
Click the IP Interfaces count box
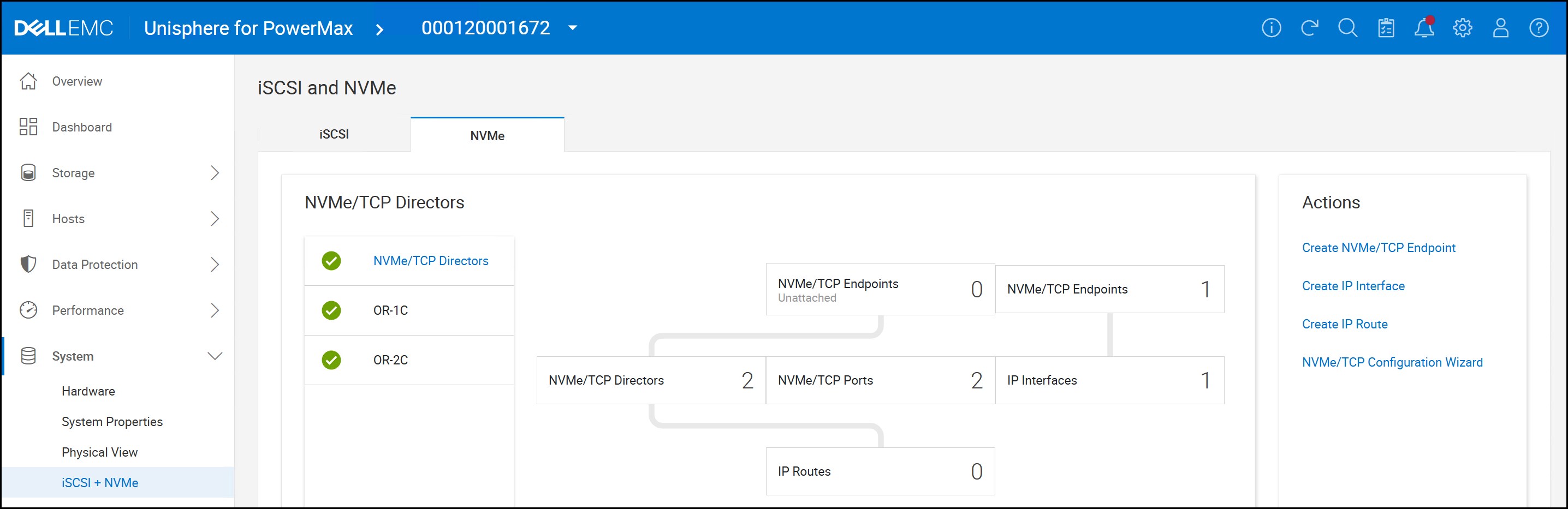1109,380
